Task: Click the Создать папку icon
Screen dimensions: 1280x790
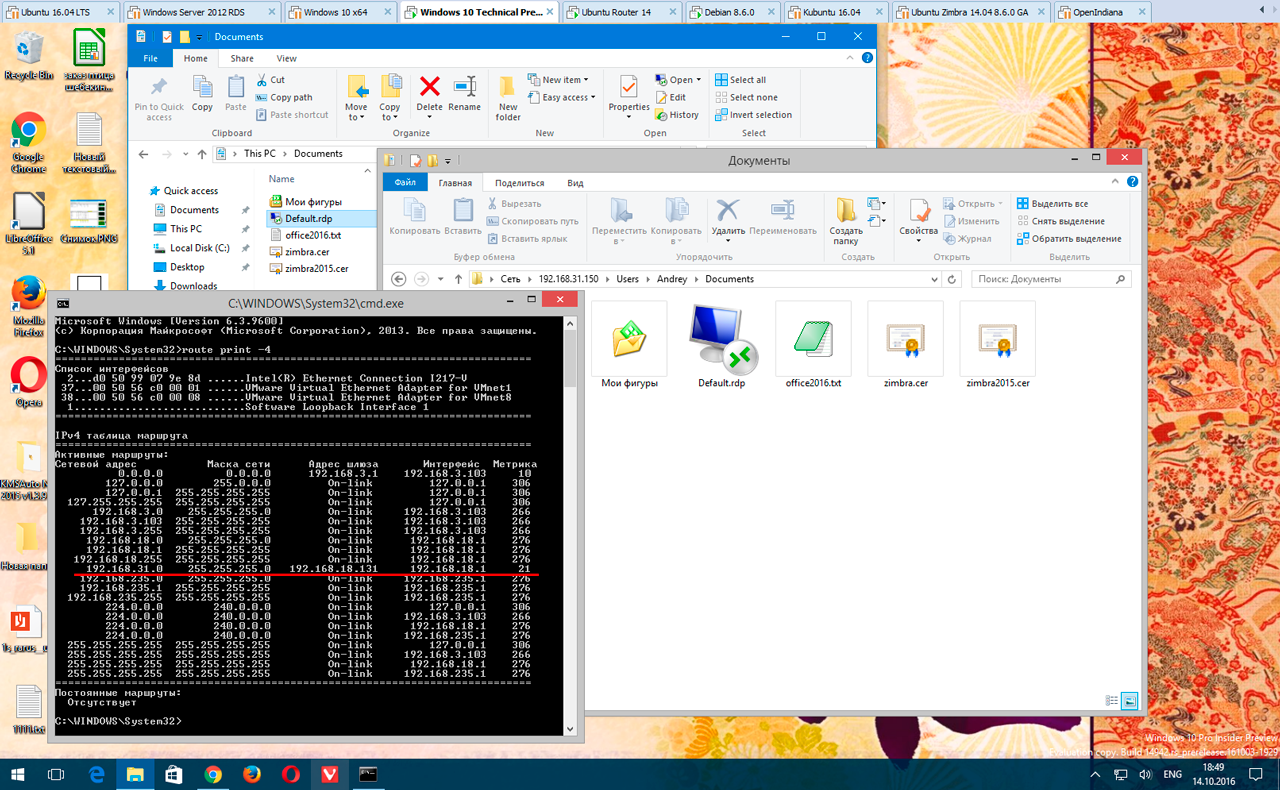Action: (846, 216)
